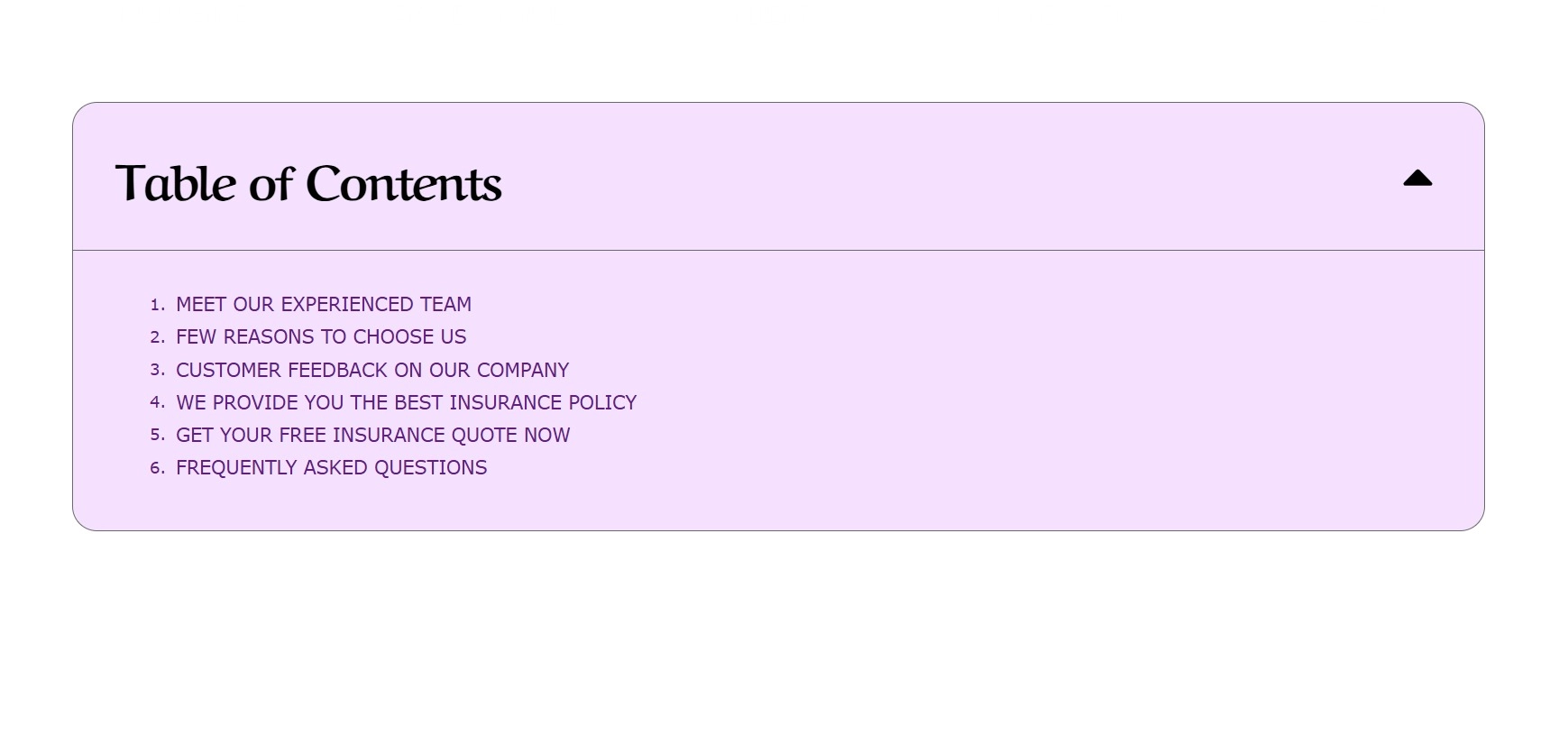Click the Table of Contents heading text
Viewport: 1568px width, 754px height.
[308, 183]
